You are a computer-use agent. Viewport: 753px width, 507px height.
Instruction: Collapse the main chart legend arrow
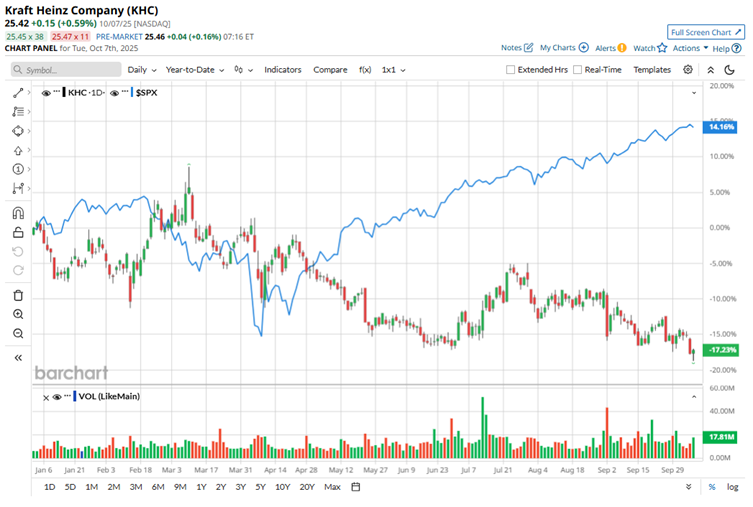694,93
